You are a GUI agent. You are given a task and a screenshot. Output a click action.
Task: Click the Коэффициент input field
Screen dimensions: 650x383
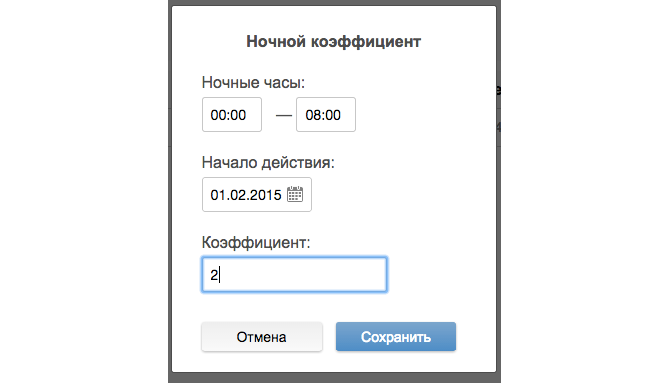(x=294, y=274)
